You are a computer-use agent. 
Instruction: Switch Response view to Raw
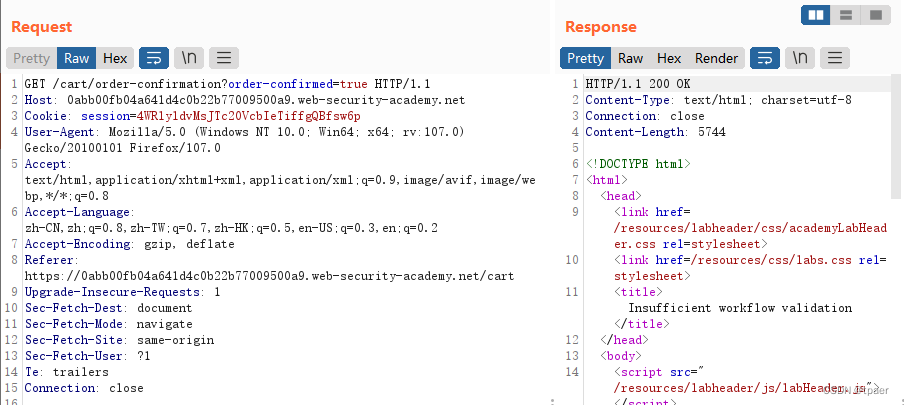630,58
